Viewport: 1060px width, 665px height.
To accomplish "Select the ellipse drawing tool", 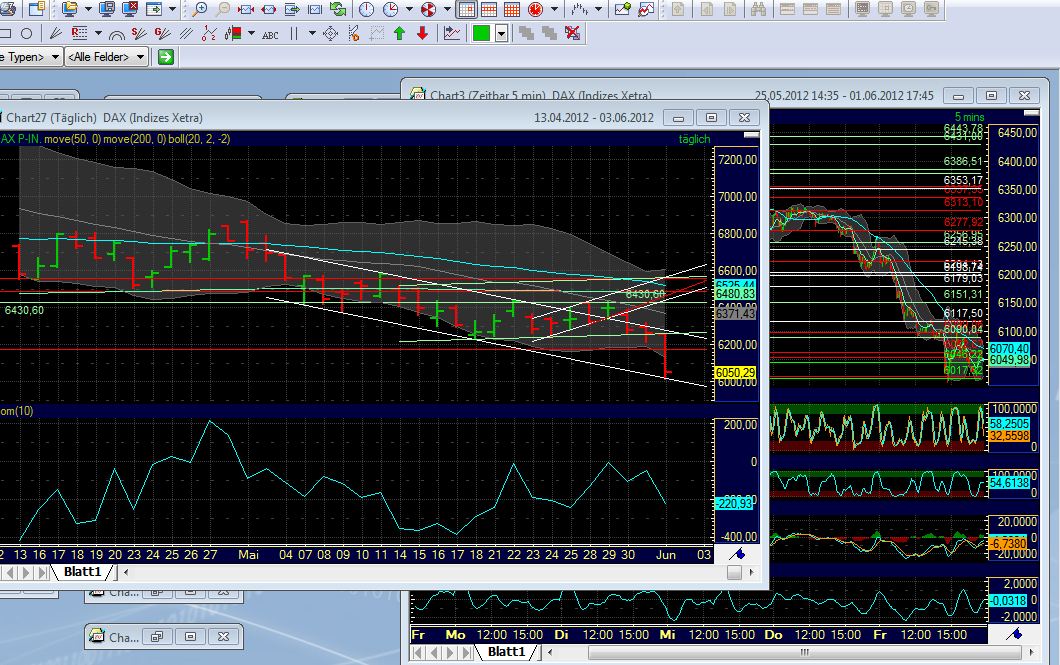I will point(24,33).
